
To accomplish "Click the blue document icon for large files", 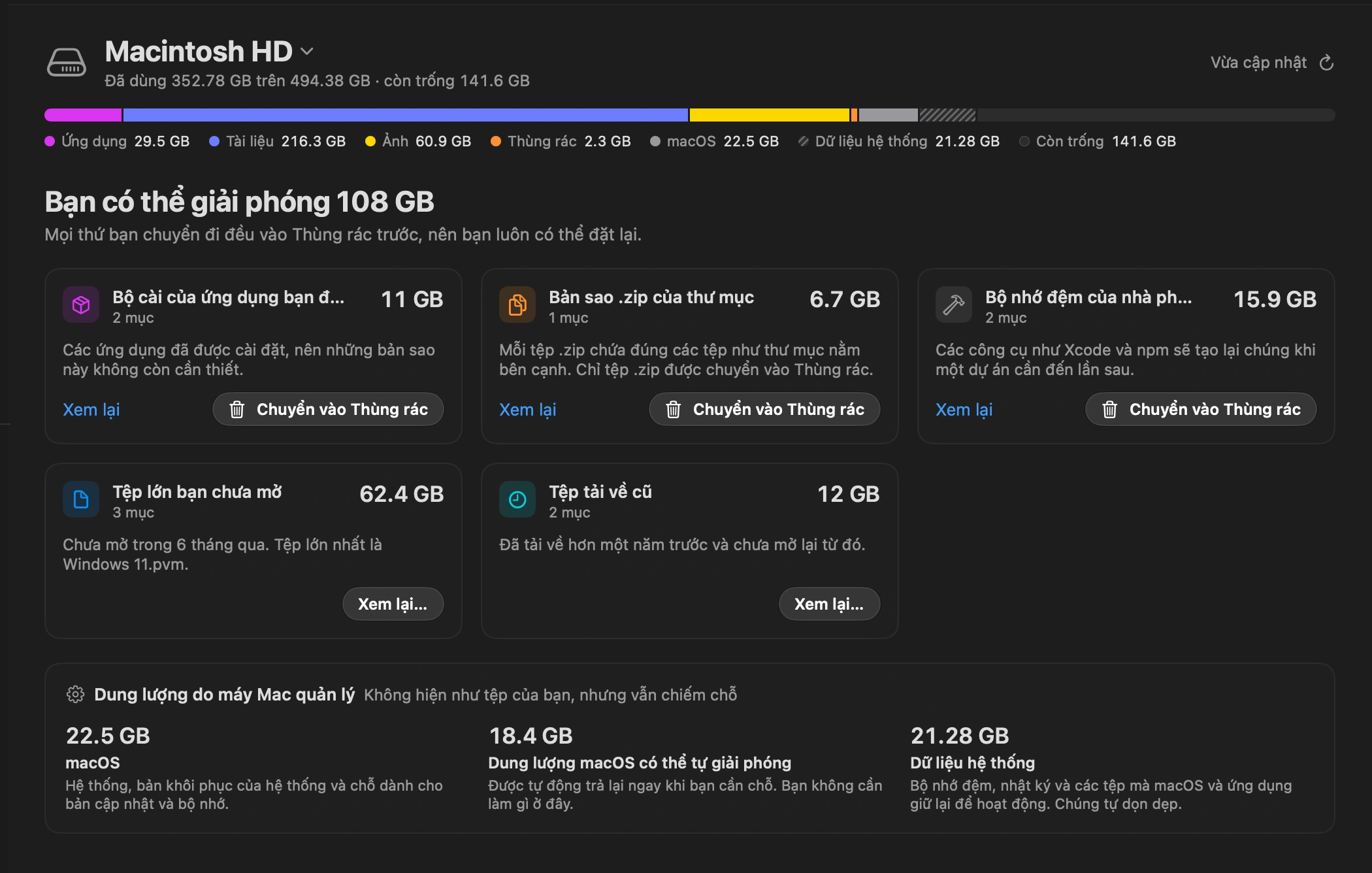I will [81, 499].
